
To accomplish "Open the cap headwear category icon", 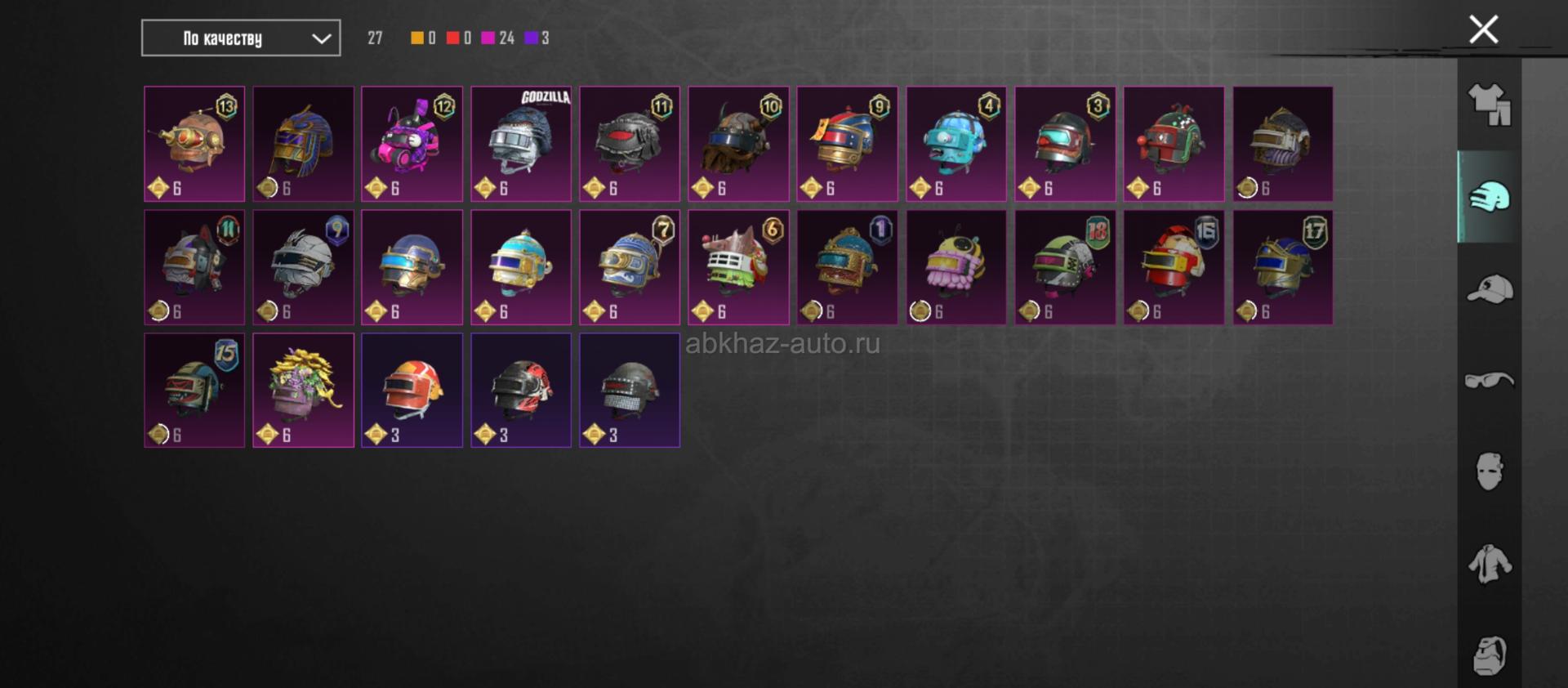I will [x=1490, y=288].
